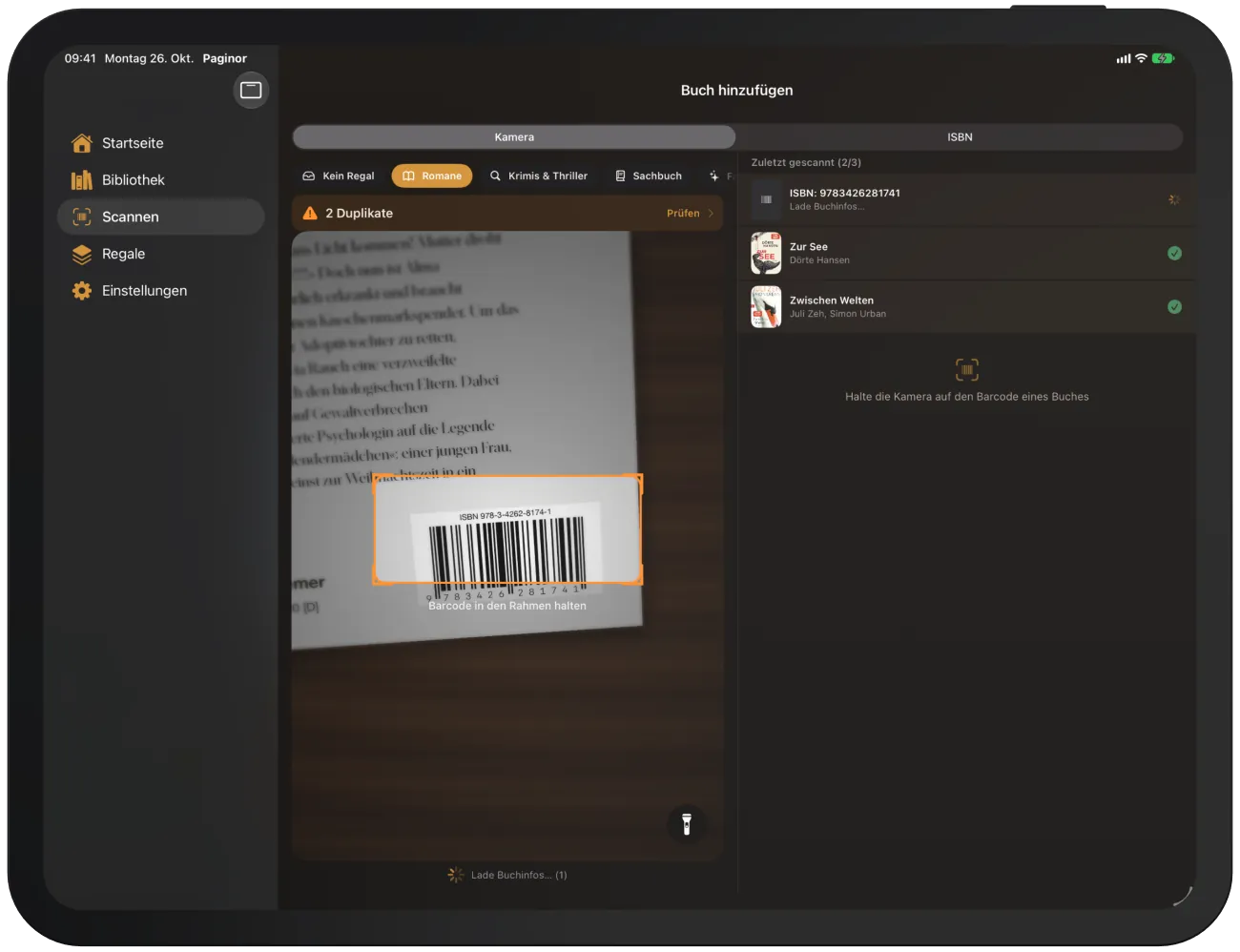Click the green checkmark next to Zur See
This screenshot has width=1240, height=952.
pos(1174,253)
